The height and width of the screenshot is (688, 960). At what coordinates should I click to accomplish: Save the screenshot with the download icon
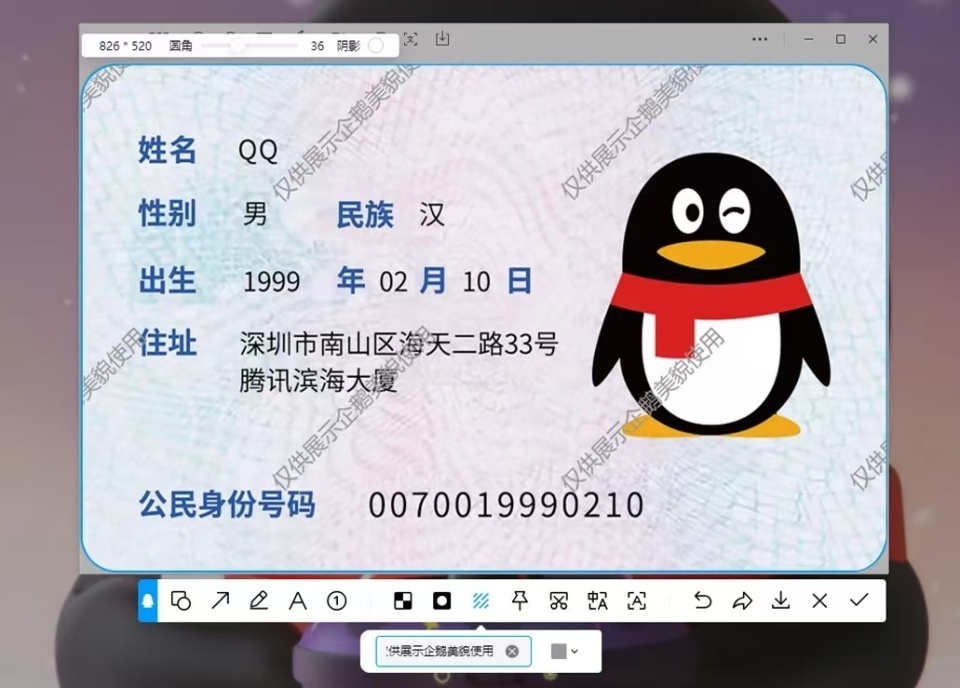pyautogui.click(x=782, y=601)
